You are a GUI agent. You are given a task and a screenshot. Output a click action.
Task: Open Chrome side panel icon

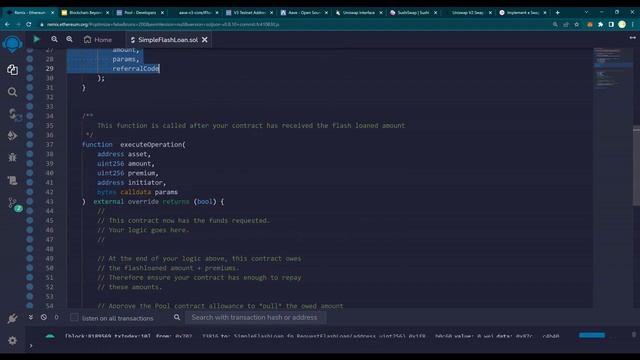coord(611,24)
